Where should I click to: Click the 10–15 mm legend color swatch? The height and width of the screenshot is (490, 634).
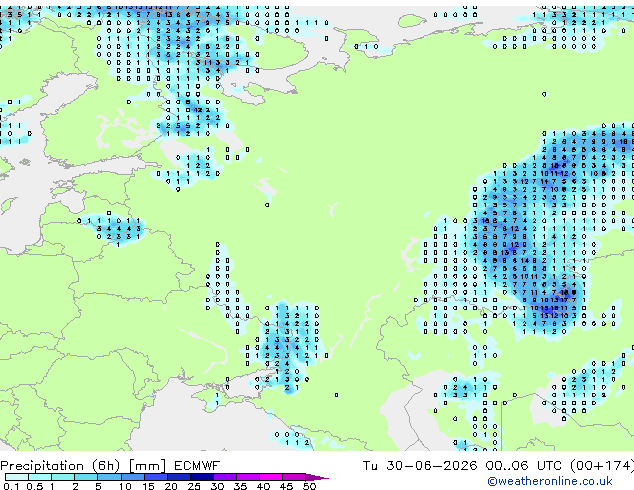point(133,477)
